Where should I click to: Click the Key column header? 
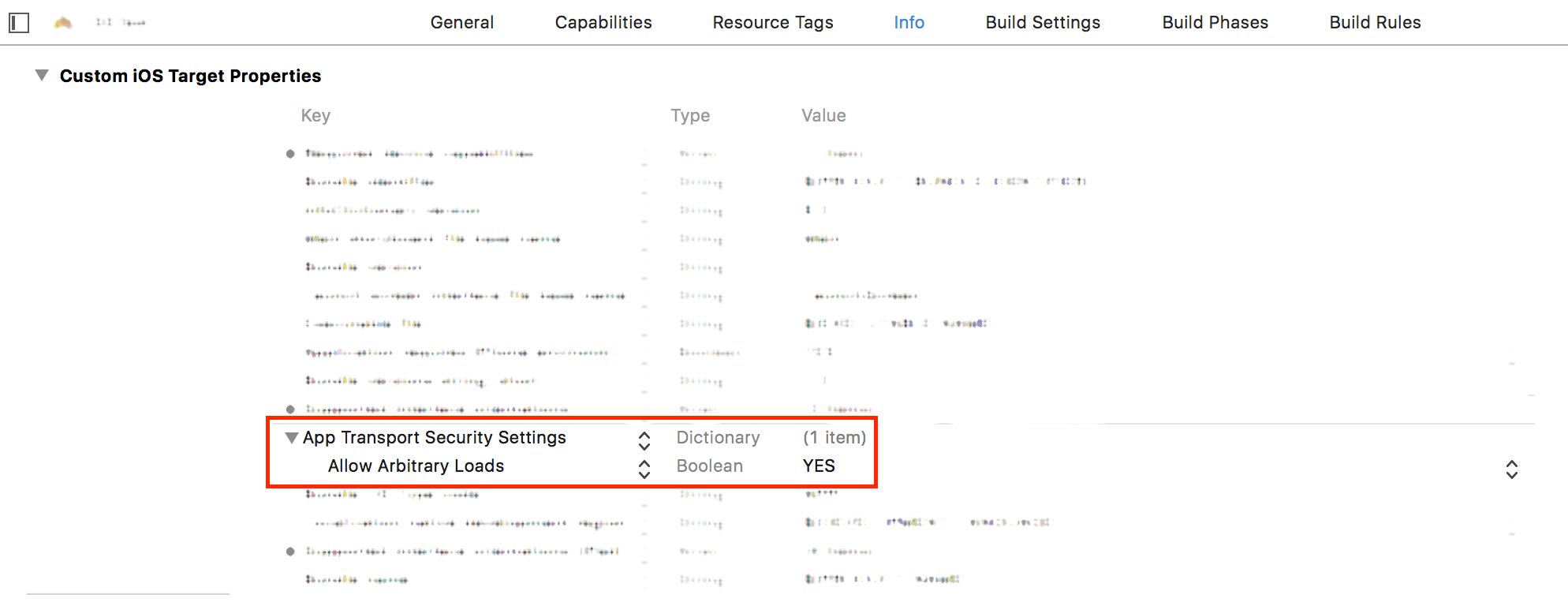315,116
